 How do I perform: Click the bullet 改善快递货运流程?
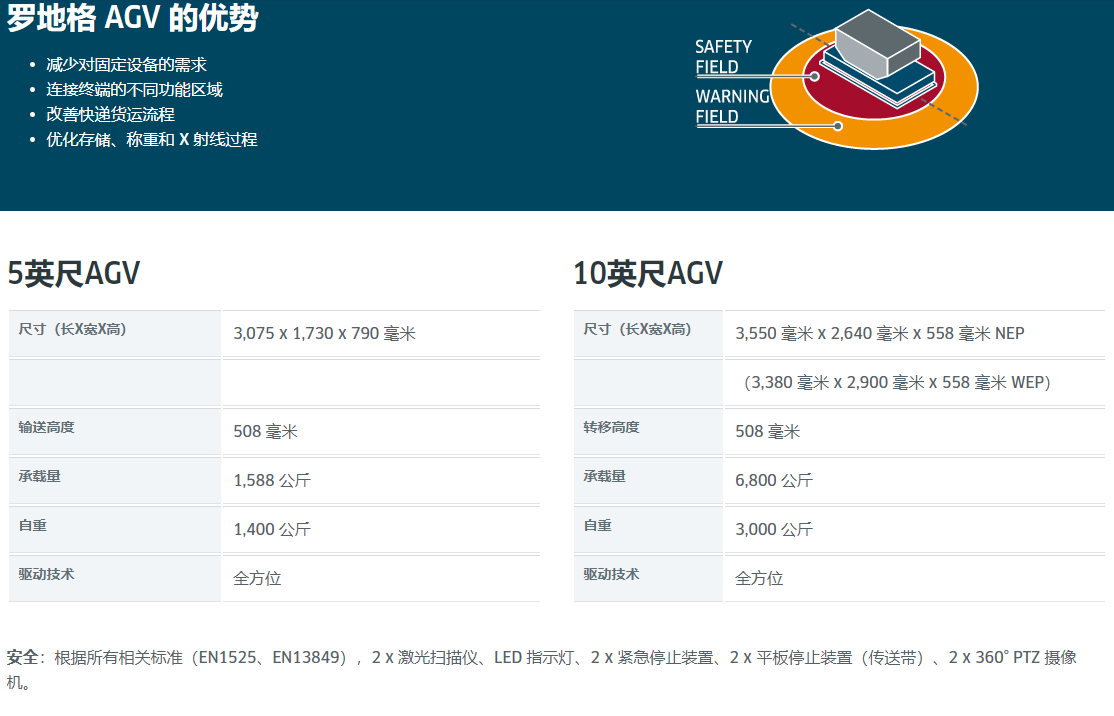tap(110, 115)
